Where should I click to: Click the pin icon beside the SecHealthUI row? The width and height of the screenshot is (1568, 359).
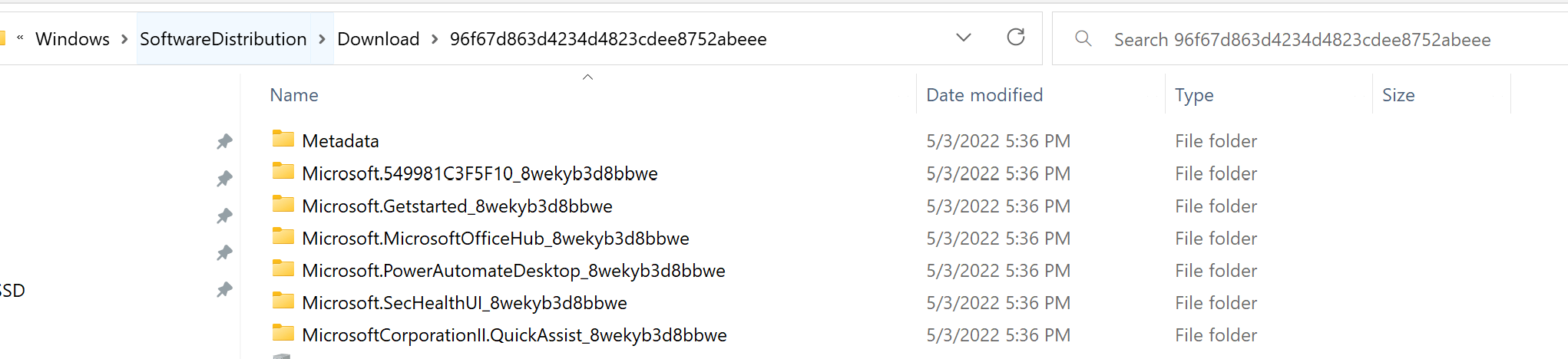point(224,290)
